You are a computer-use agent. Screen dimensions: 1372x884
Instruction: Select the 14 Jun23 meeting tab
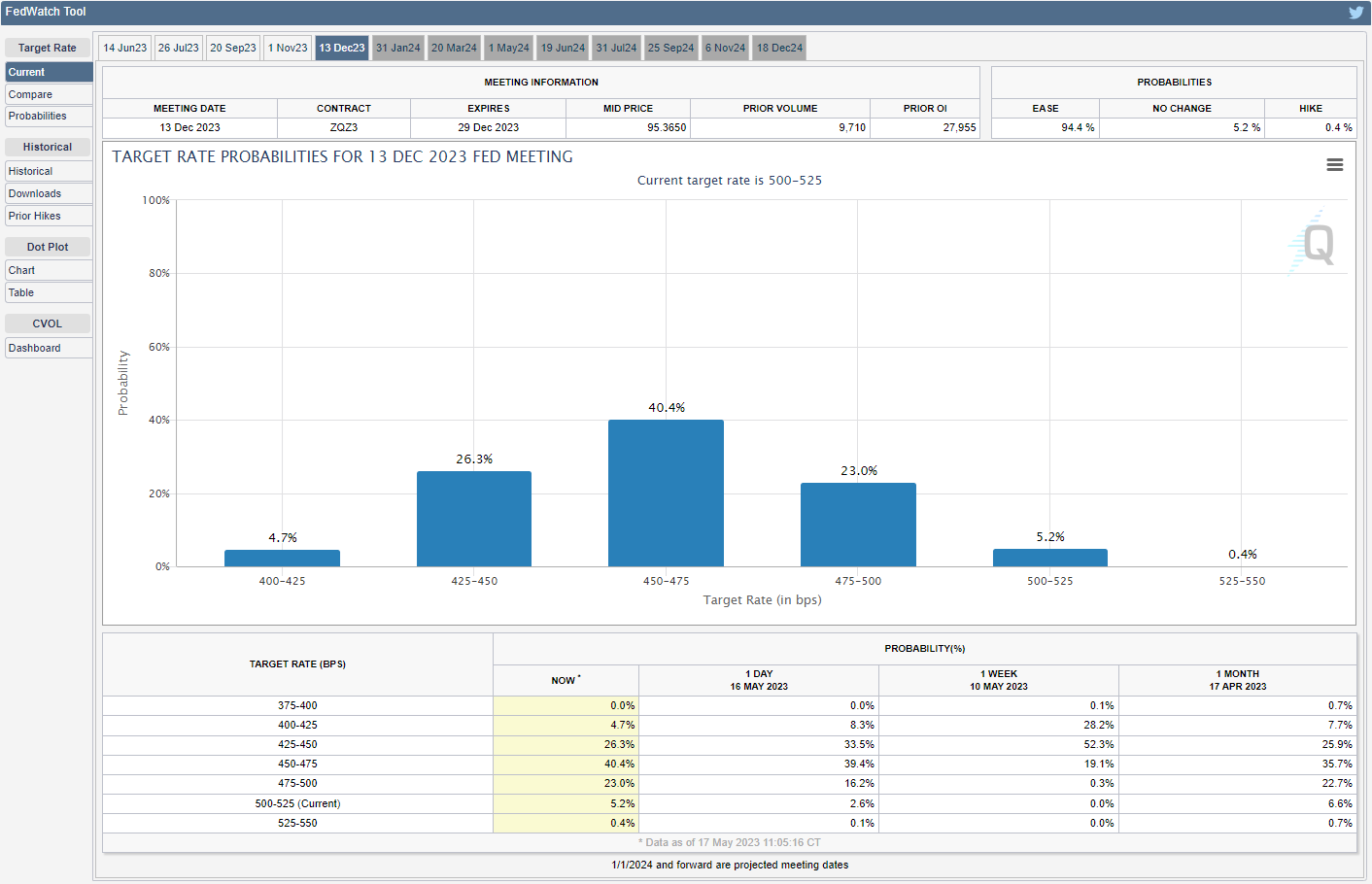(x=125, y=48)
